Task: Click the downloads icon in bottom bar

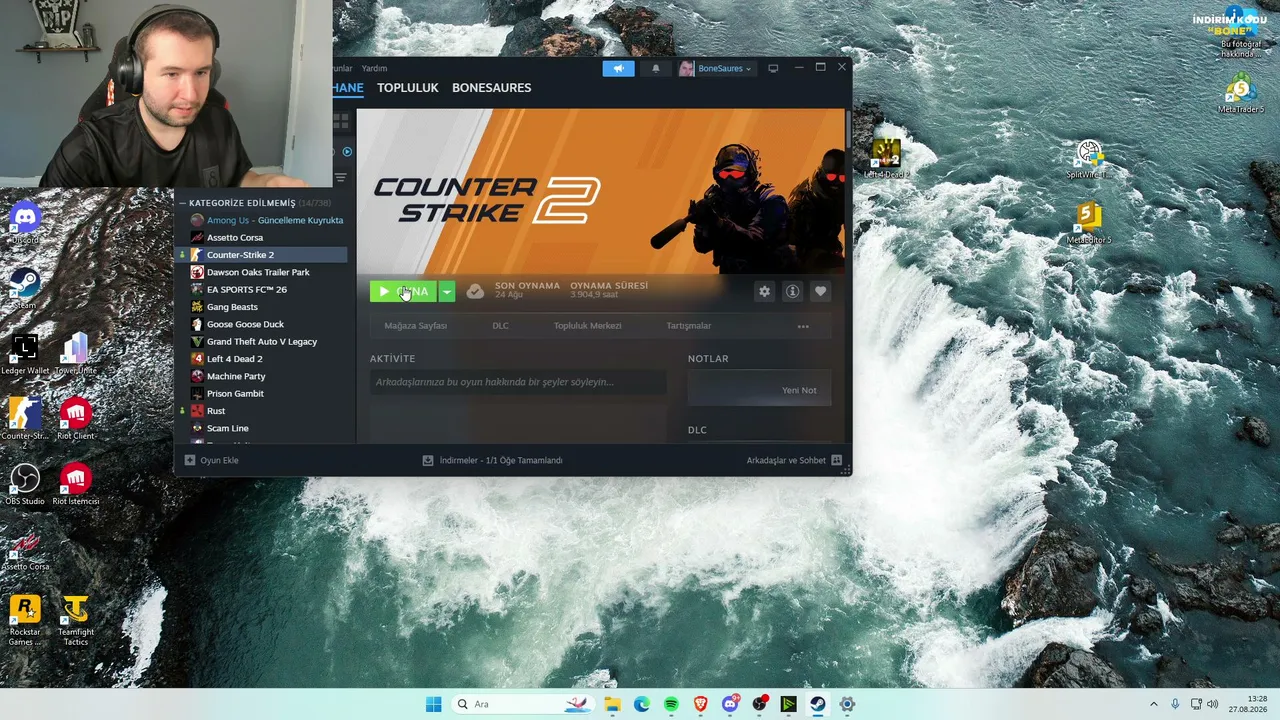Action: [x=428, y=460]
